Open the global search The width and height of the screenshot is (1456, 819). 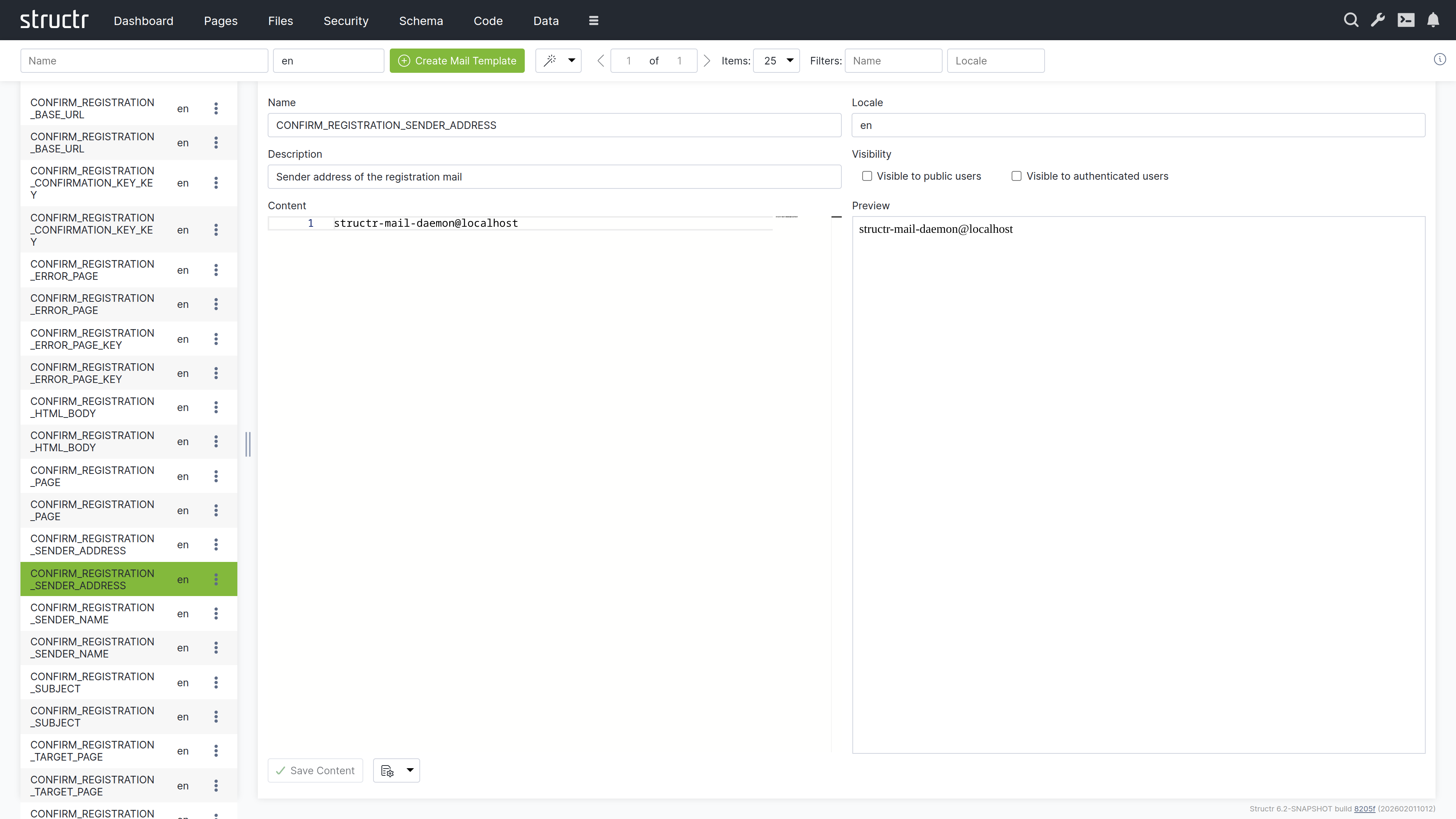click(x=1351, y=20)
